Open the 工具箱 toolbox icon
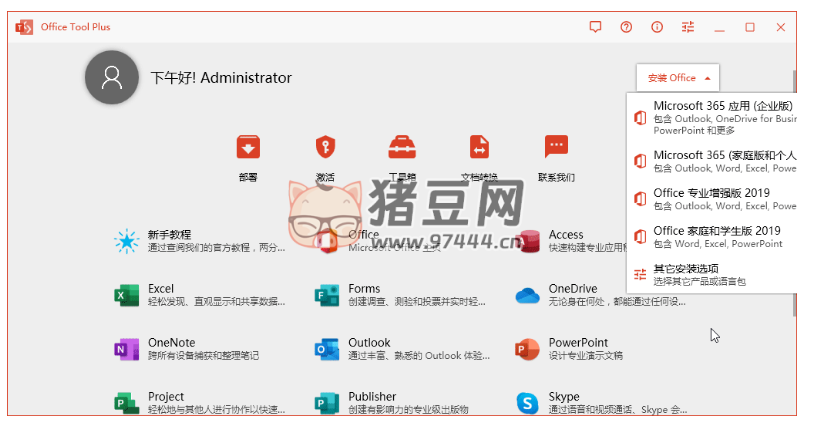814x426 pixels. 402,149
